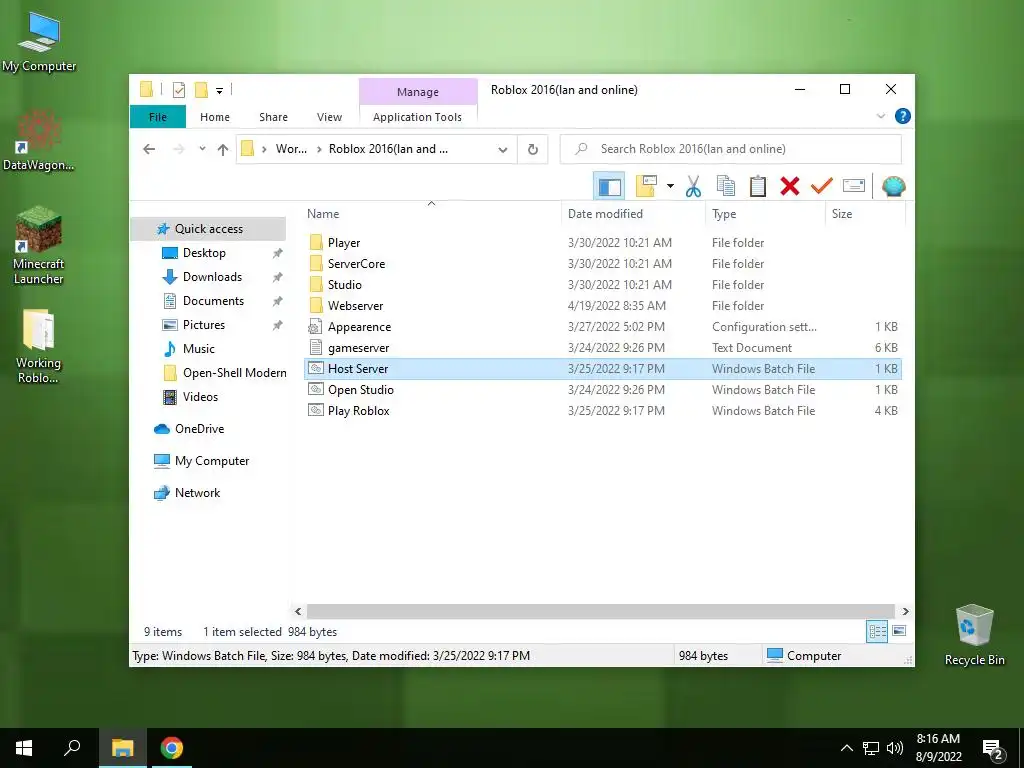Open recent locations dropdown arrow

point(202,149)
